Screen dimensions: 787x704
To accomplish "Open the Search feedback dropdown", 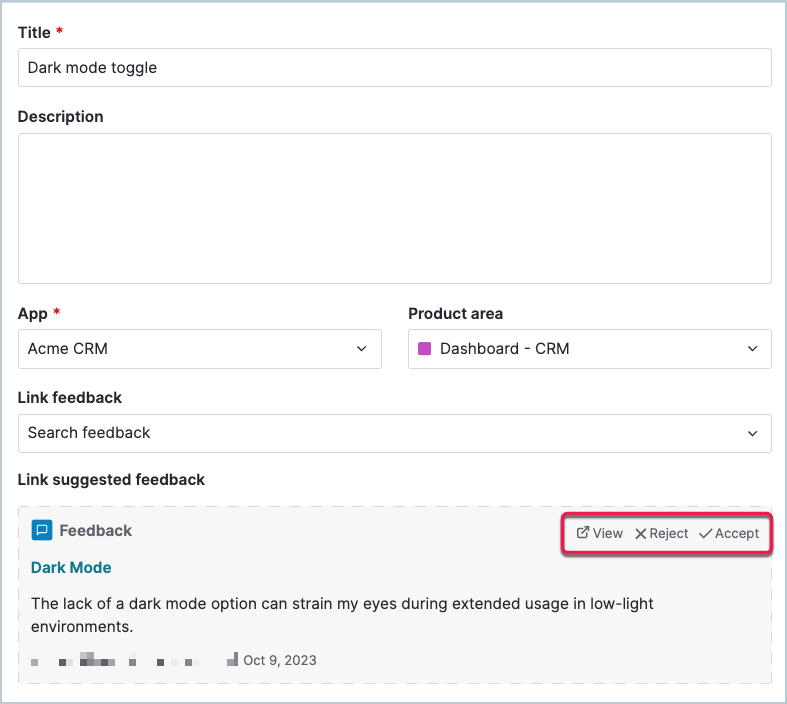I will [x=395, y=433].
